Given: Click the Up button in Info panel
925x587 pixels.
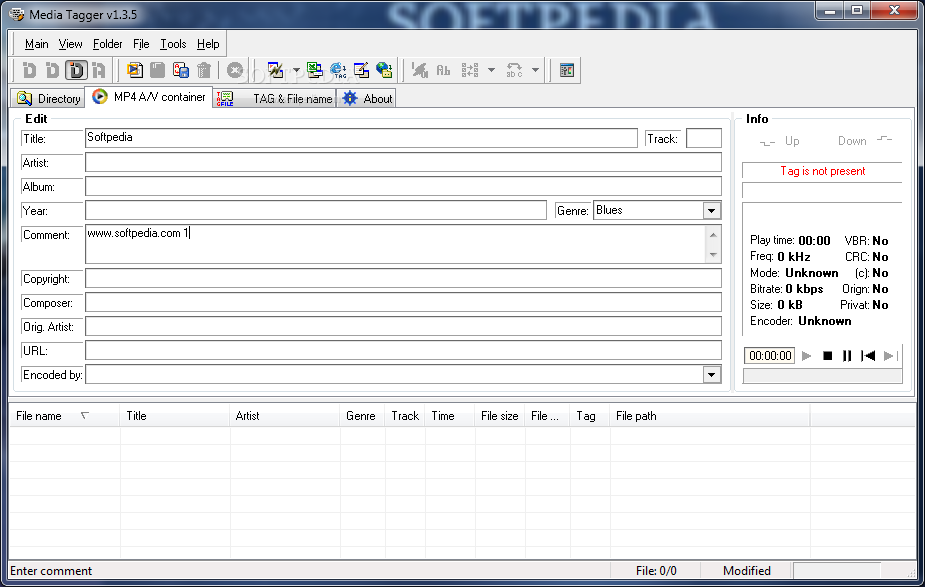Looking at the screenshot, I should (780, 141).
